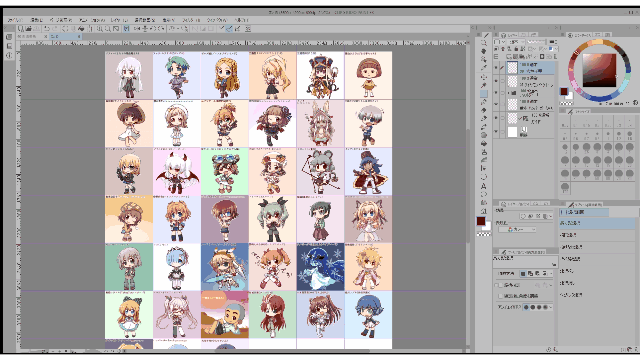Choose New selection creation method icon
The height and width of the screenshot is (360, 640).
tap(523, 273)
